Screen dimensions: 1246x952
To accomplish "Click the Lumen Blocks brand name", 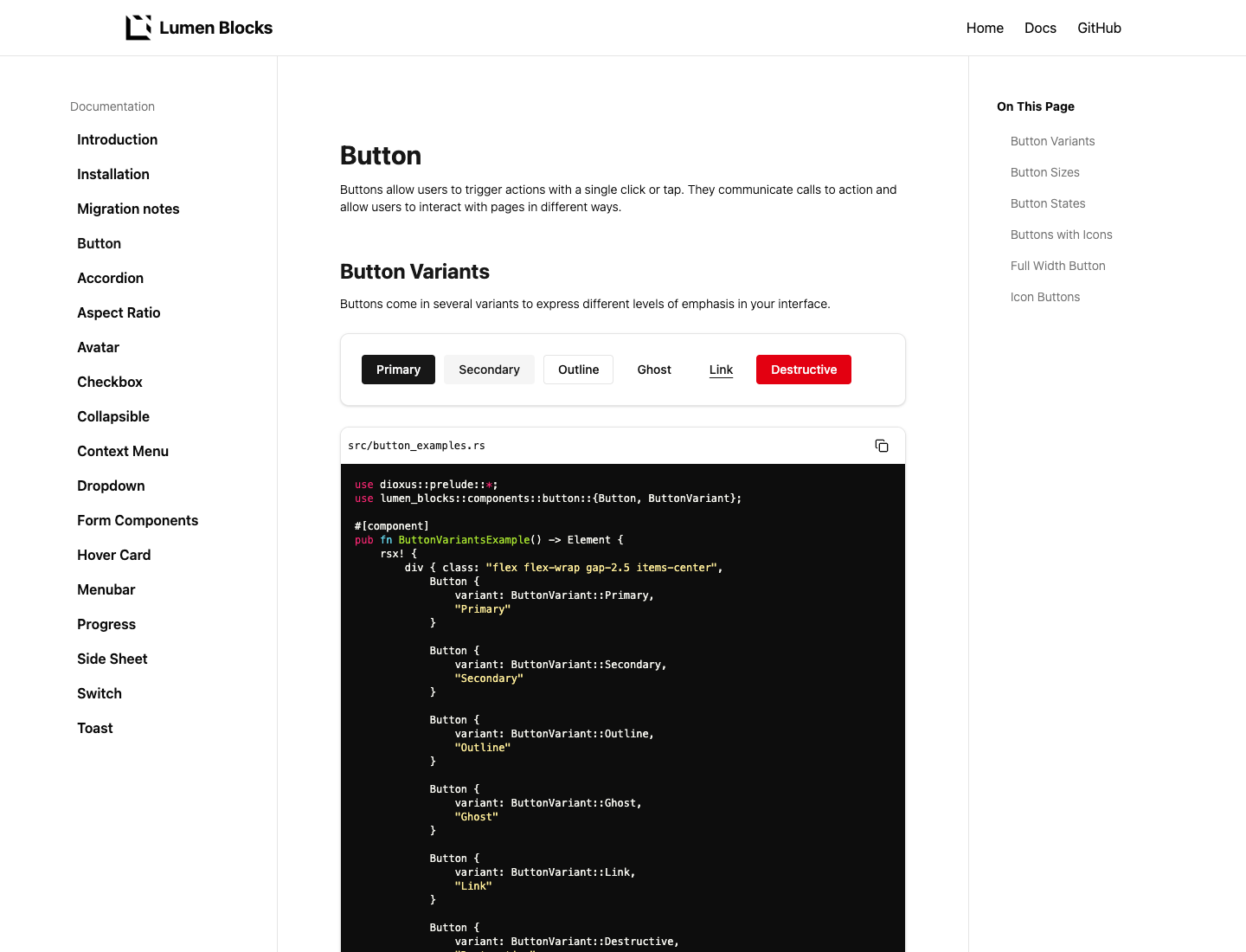I will 215,28.
